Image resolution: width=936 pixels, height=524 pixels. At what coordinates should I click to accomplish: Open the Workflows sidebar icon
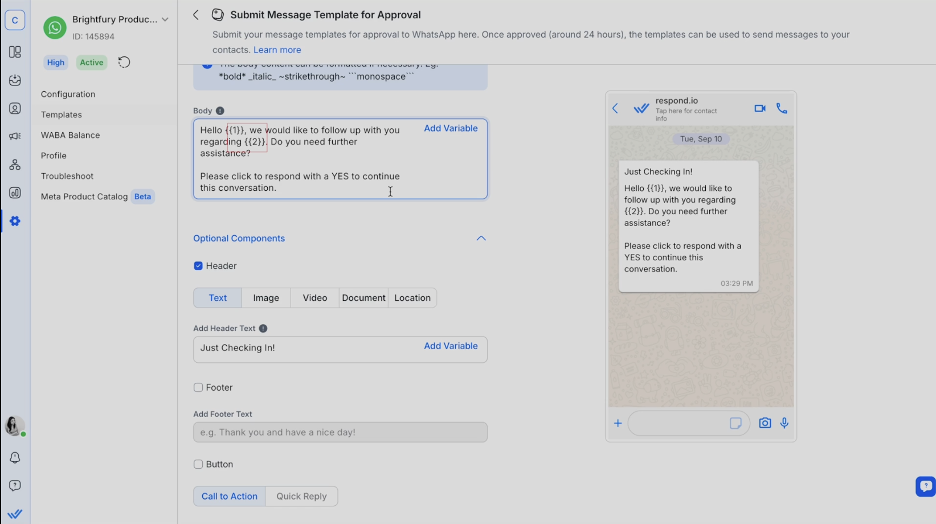coord(15,165)
